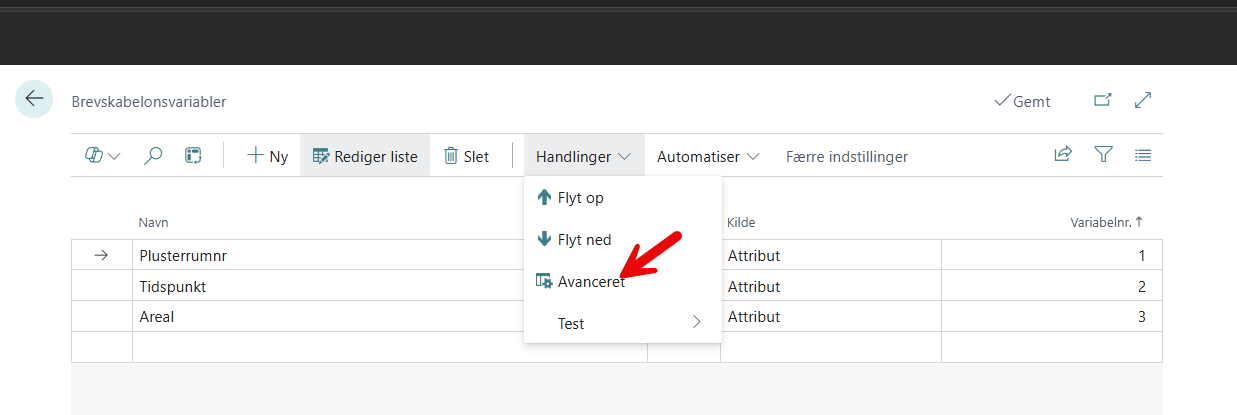Toggle Rediger liste edit mode
Image resolution: width=1237 pixels, height=415 pixels.
click(x=365, y=156)
